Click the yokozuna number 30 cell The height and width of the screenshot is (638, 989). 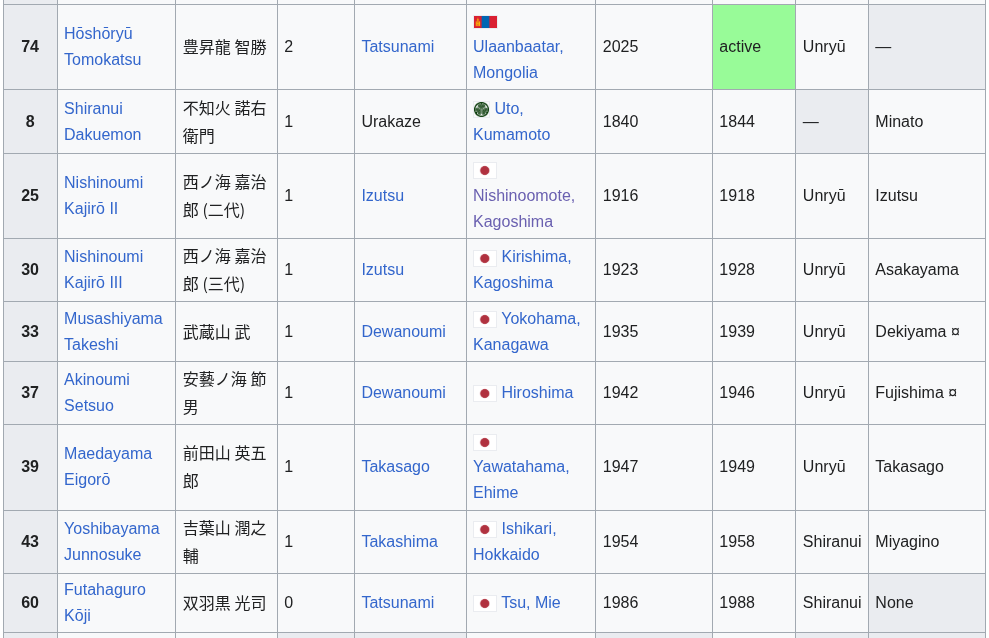[x=30, y=269]
